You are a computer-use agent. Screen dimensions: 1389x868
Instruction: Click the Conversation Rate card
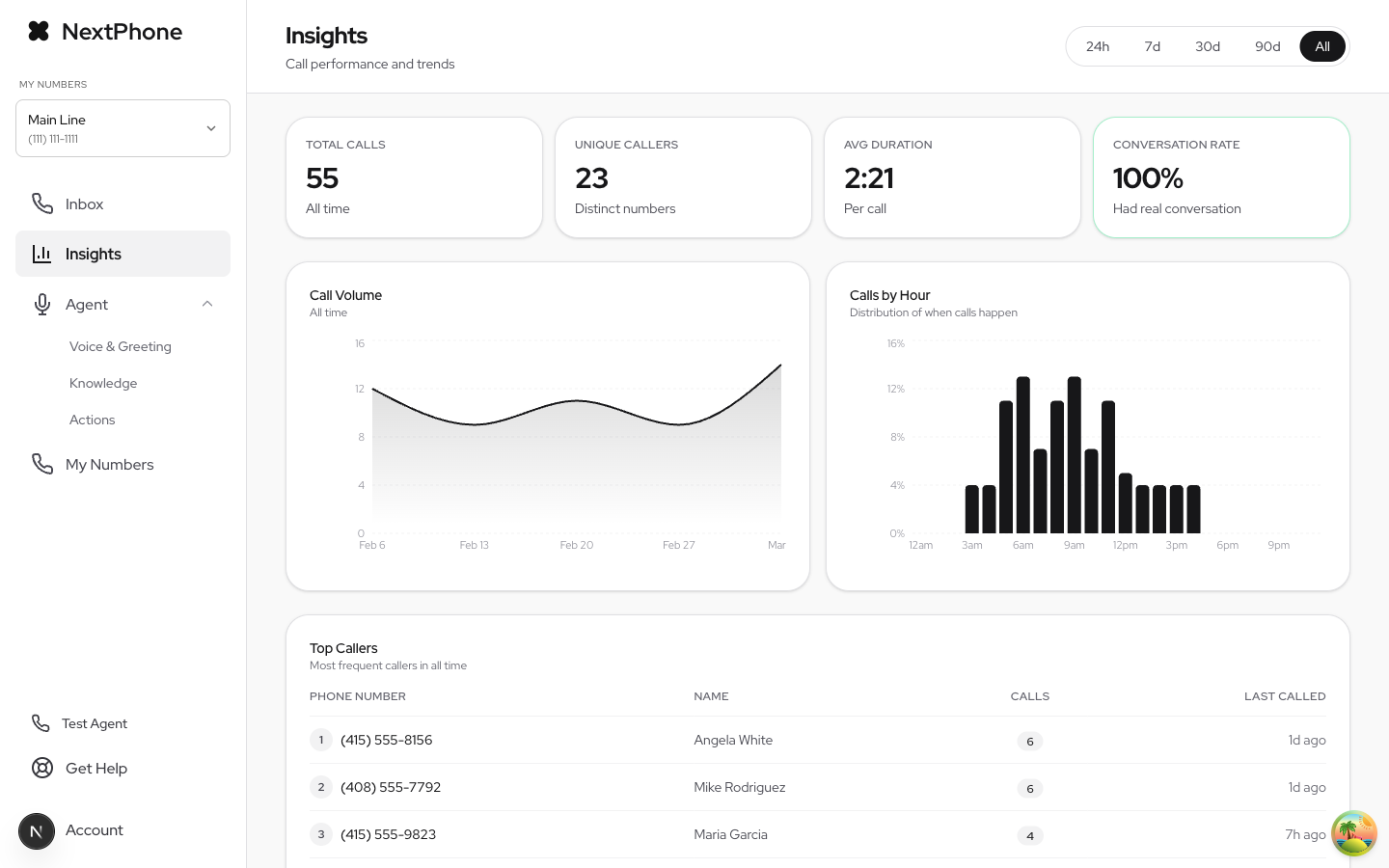pos(1221,177)
